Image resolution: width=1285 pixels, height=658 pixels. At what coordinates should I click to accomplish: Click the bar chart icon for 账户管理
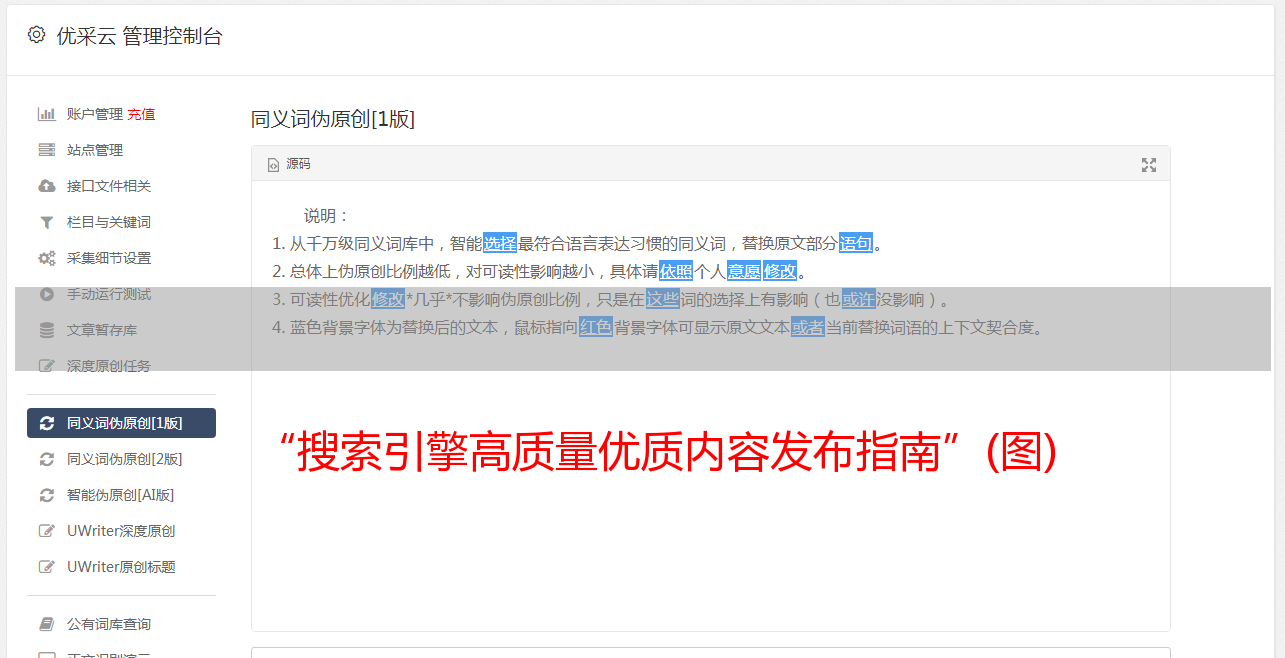click(46, 114)
